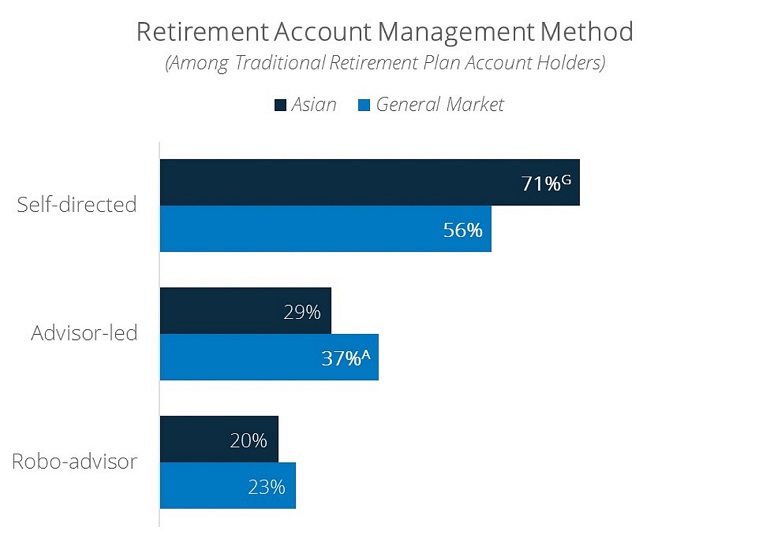Image resolution: width=770 pixels, height=545 pixels.
Task: Click the General Market 37% bar
Action: 269,357
